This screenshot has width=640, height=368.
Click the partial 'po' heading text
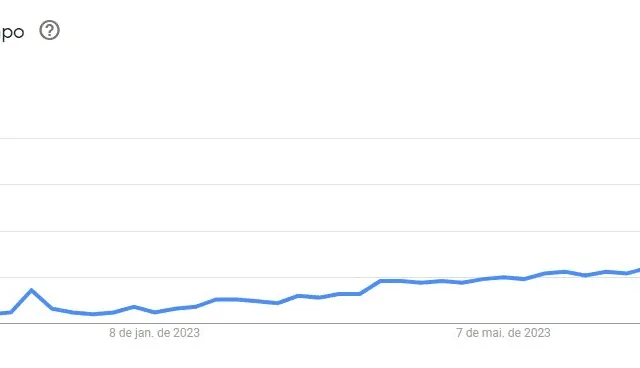12,33
